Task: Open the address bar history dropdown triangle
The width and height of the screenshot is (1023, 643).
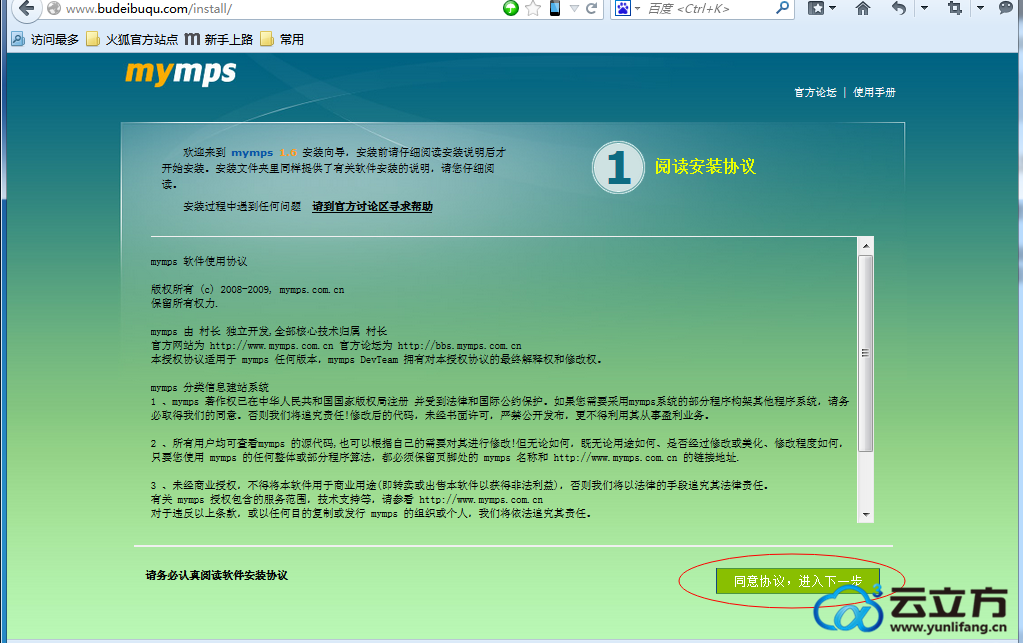Action: 574,8
